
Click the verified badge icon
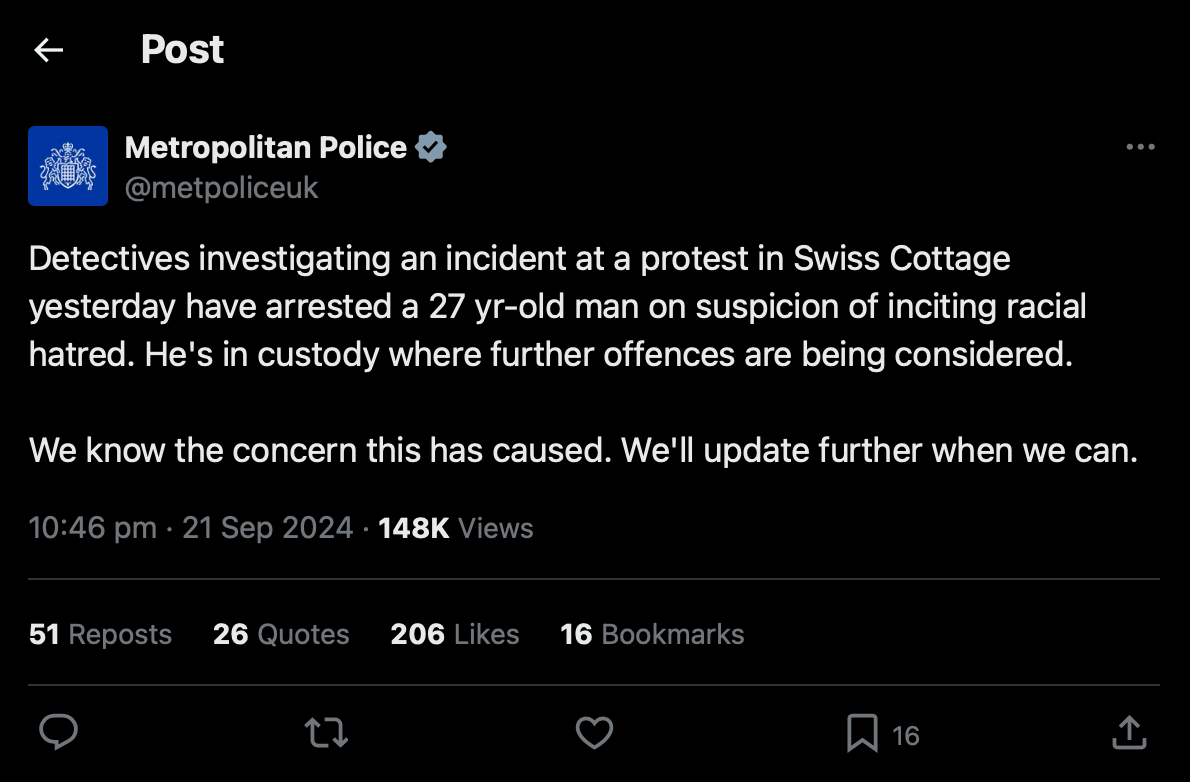pyautogui.click(x=431, y=147)
